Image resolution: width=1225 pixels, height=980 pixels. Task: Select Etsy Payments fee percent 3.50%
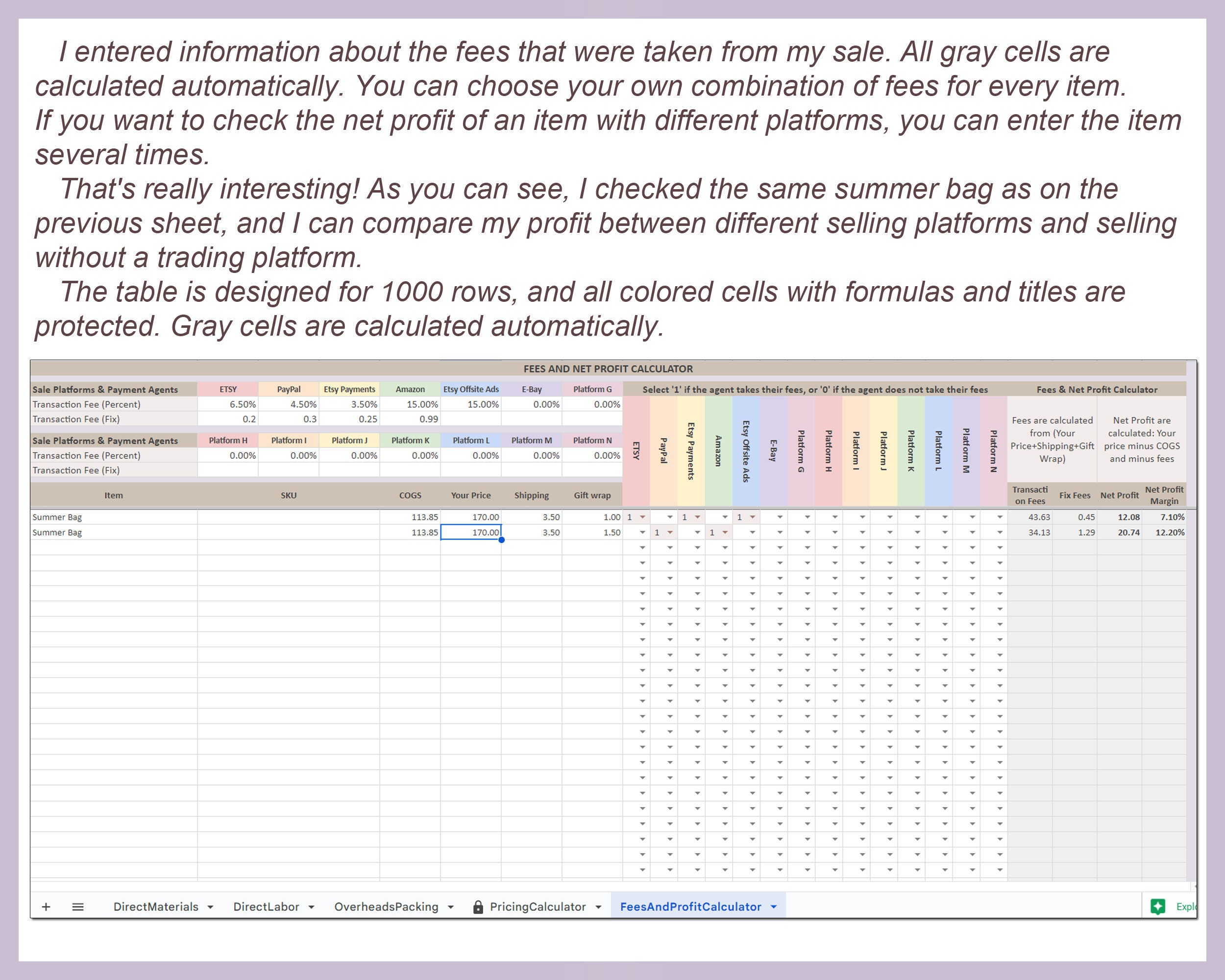coord(349,405)
